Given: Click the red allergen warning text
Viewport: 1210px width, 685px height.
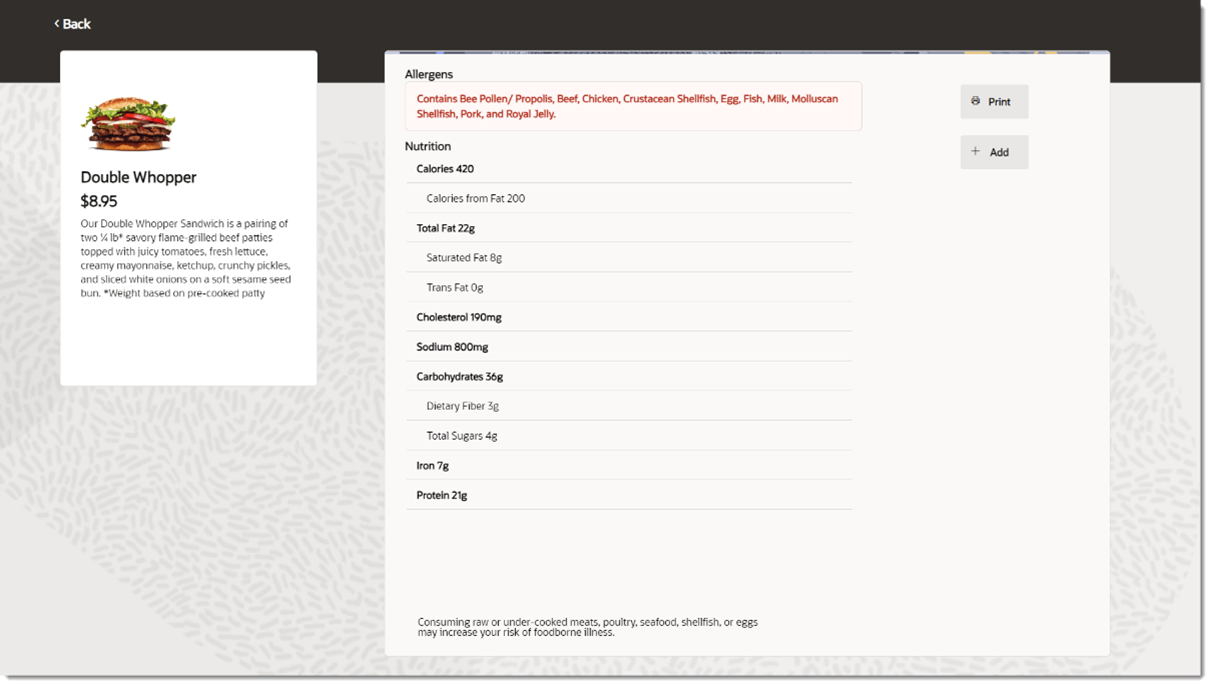Looking at the screenshot, I should [627, 106].
